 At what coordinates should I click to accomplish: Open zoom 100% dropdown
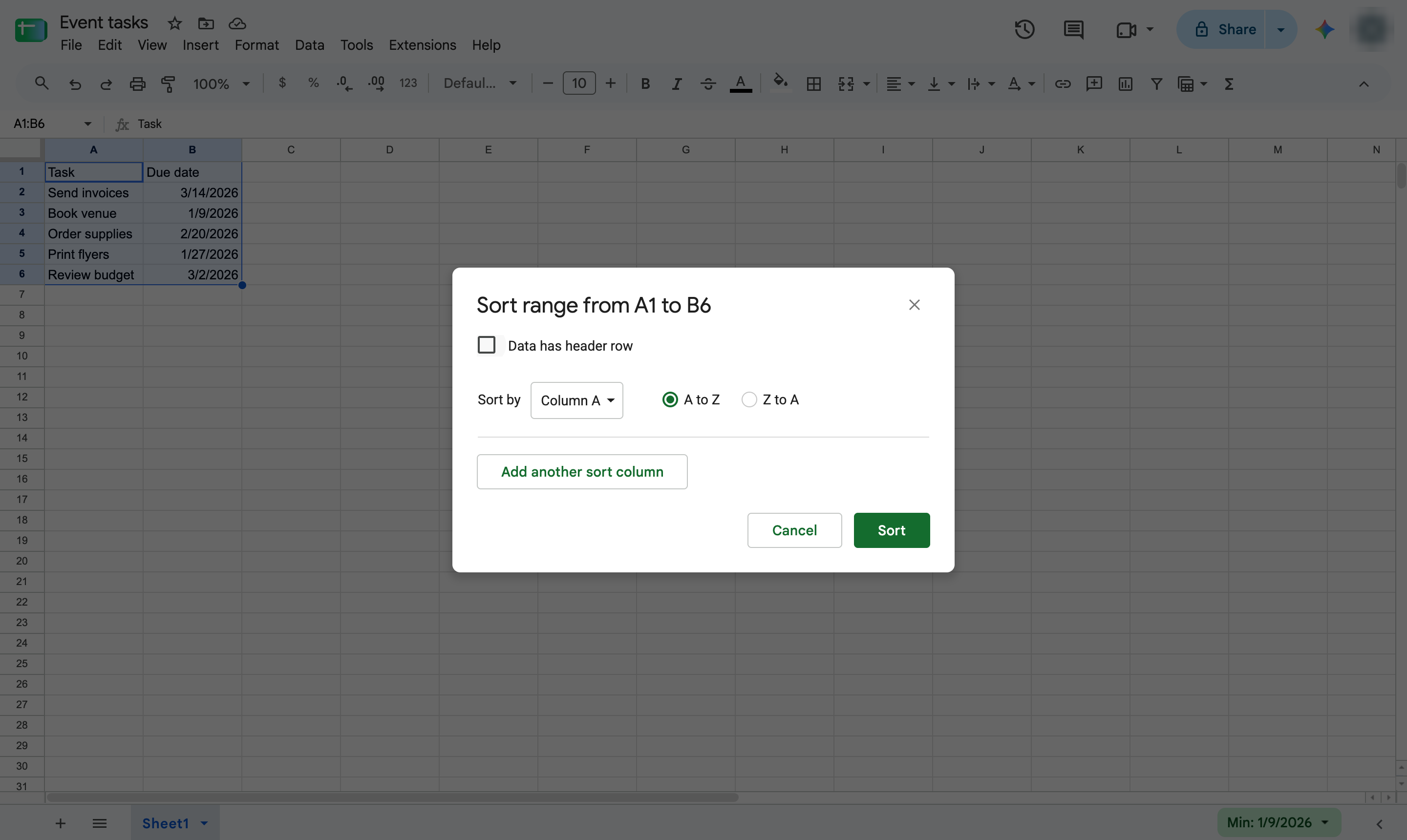coord(221,84)
